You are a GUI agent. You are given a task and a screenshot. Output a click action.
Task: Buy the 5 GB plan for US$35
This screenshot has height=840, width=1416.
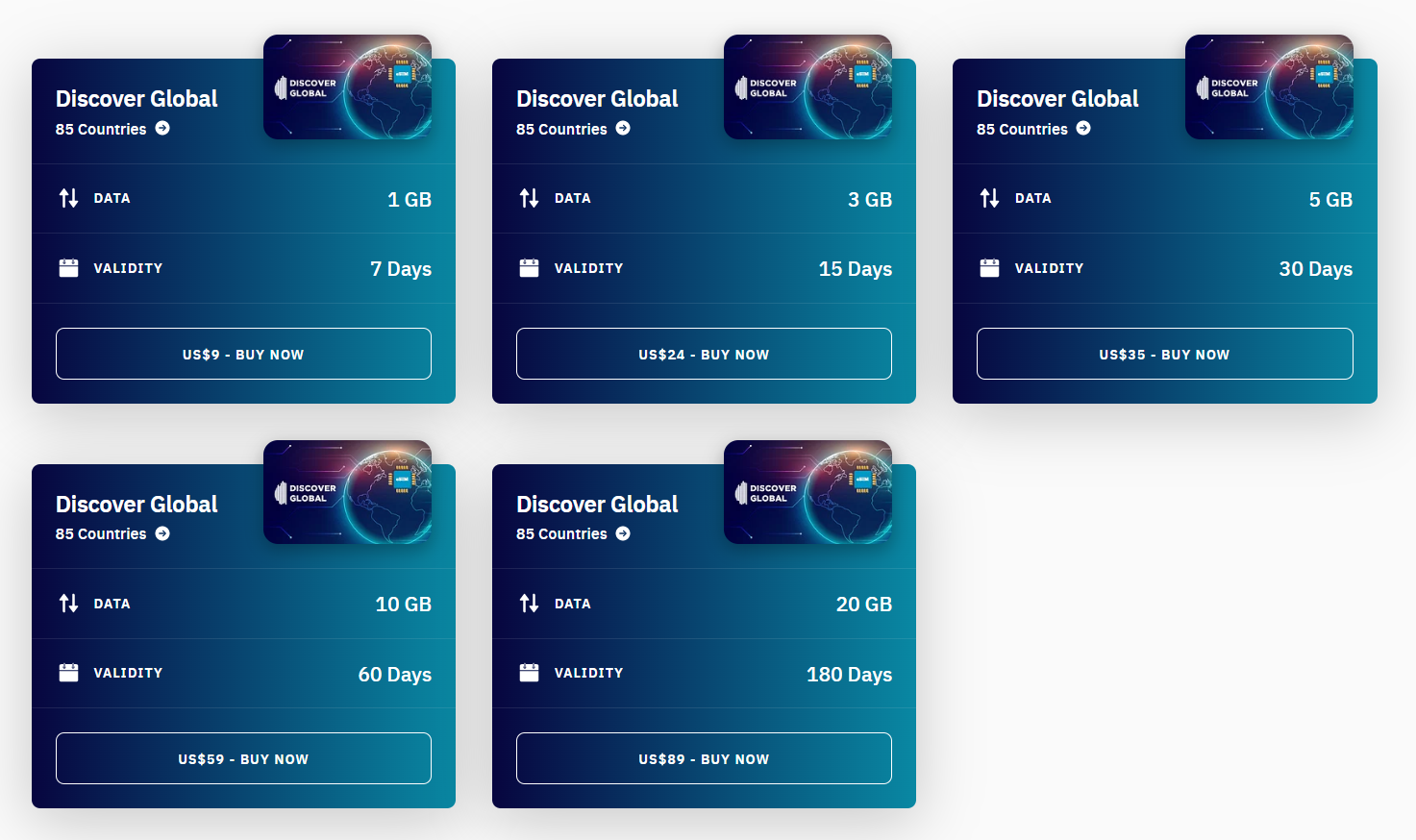1165,354
